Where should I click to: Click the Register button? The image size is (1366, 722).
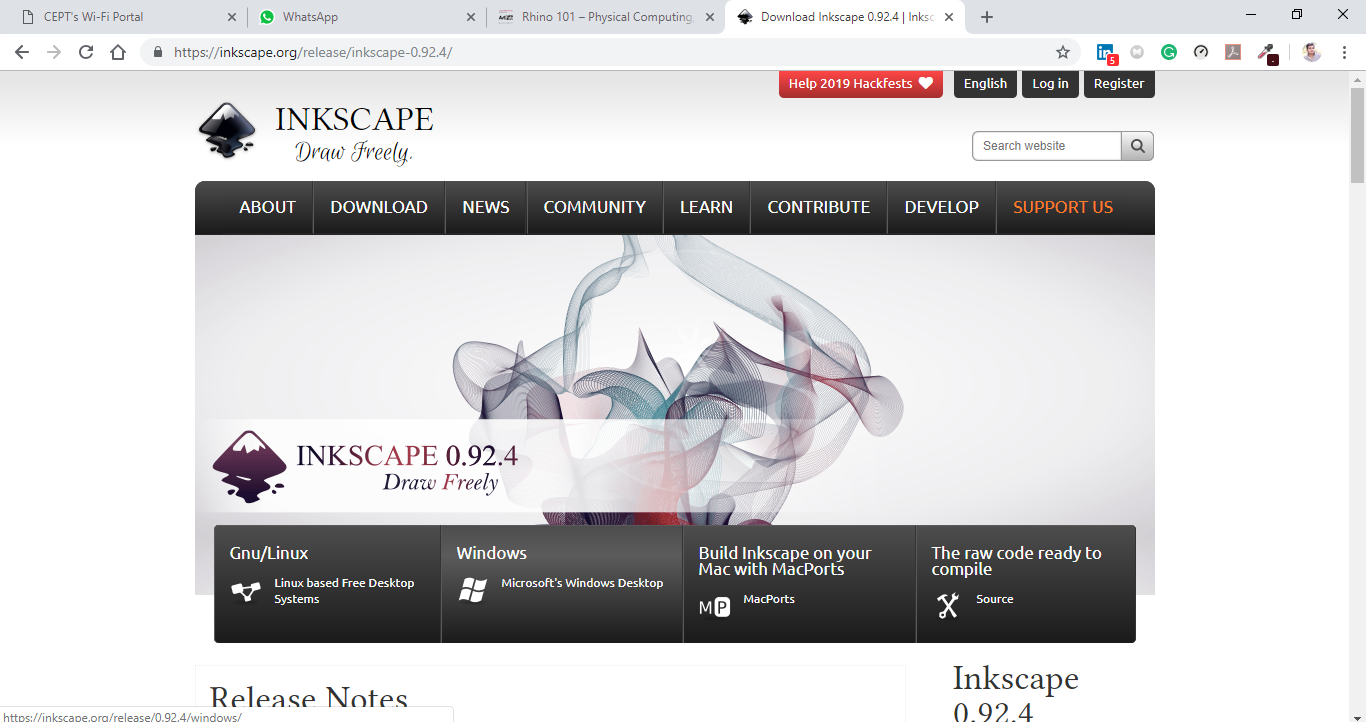[x=1119, y=84]
